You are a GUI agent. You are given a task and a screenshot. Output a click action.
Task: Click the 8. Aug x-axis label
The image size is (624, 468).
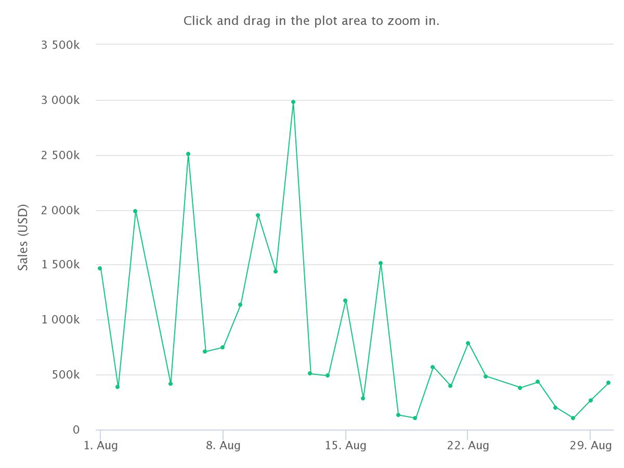[x=223, y=445]
